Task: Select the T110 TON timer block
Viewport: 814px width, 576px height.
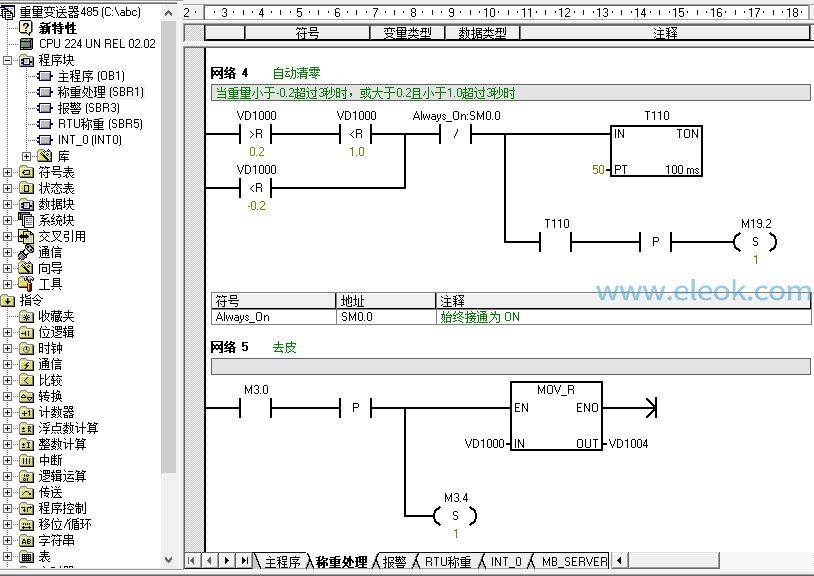Action: tap(657, 151)
